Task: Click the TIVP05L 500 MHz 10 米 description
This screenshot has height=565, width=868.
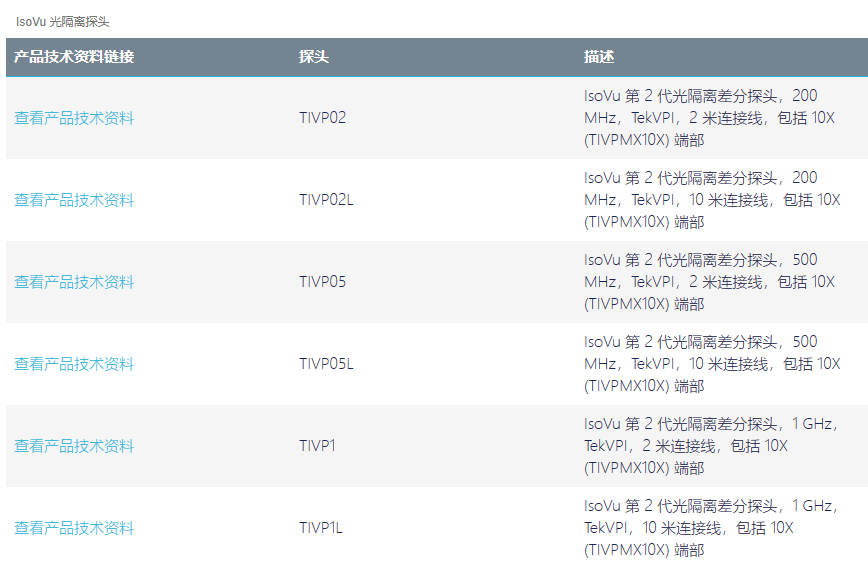Action: tap(712, 364)
